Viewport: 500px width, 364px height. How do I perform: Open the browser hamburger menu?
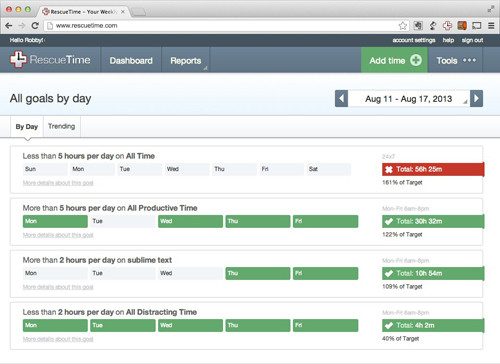(x=491, y=25)
